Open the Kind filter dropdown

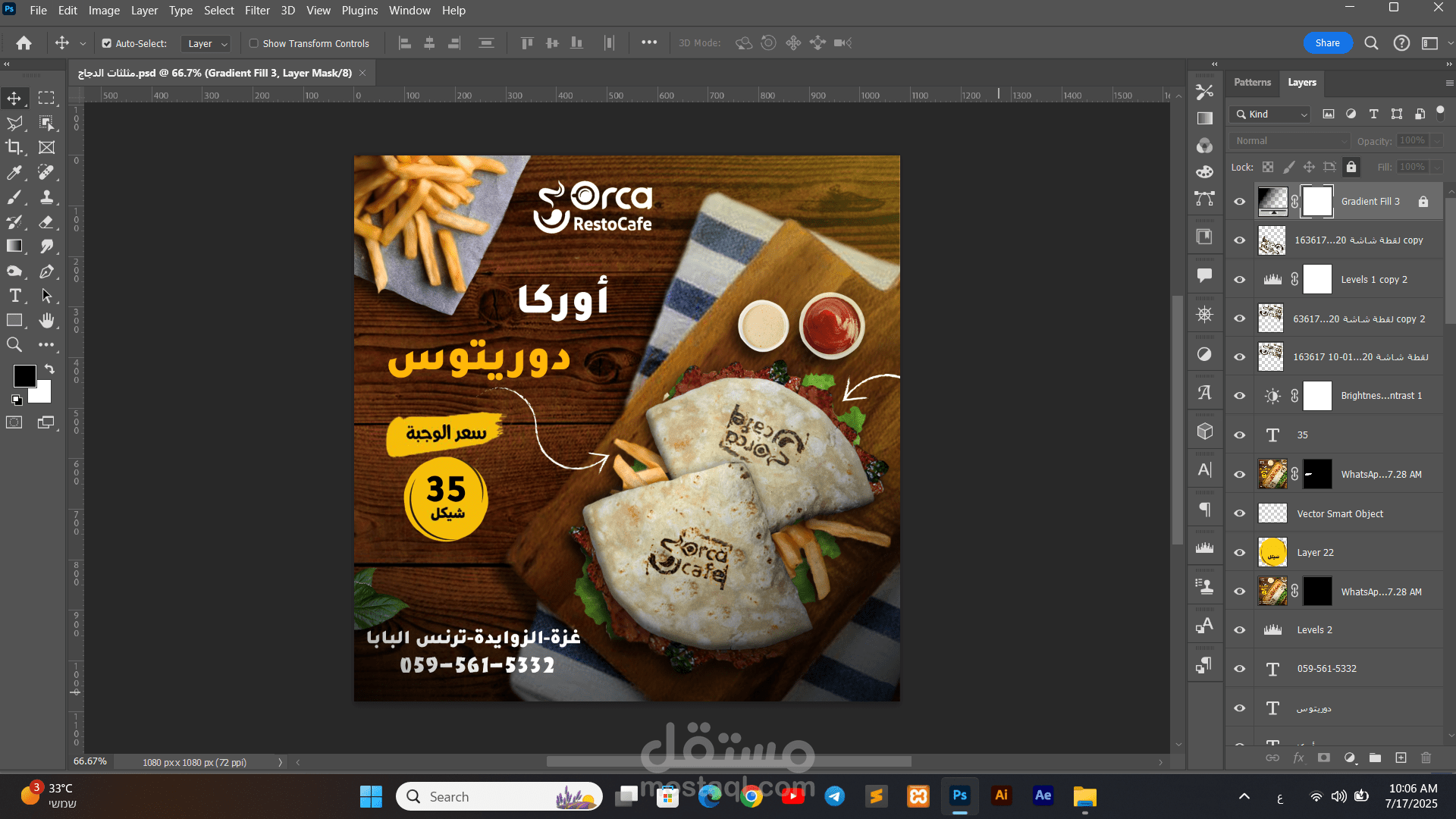[x=1272, y=115]
